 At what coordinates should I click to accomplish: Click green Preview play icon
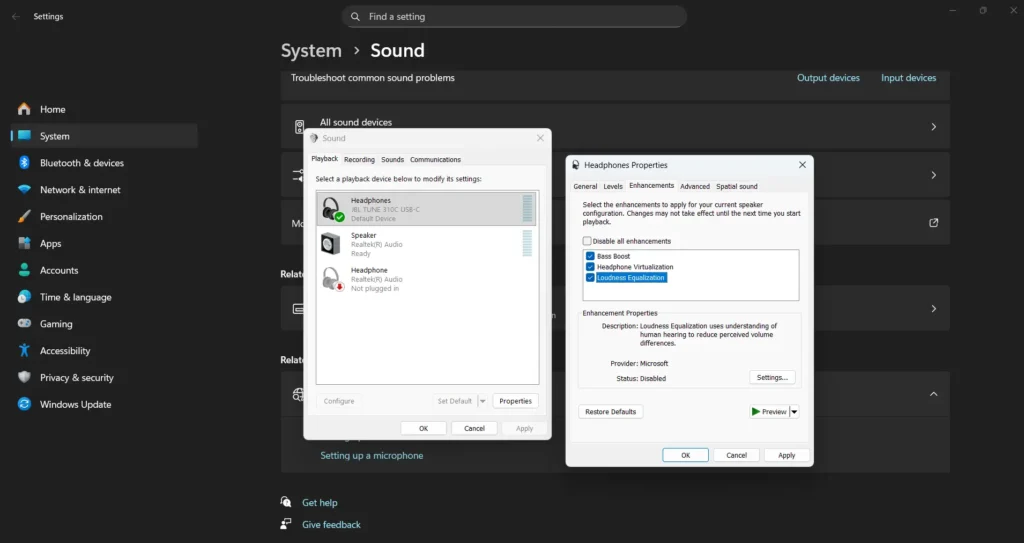(x=756, y=412)
